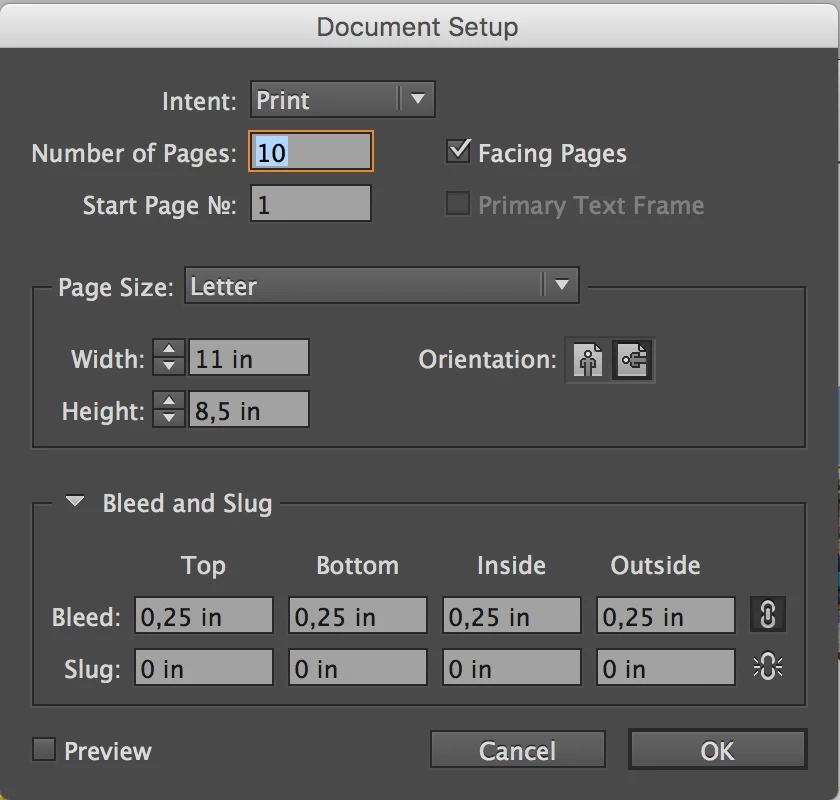Click the Primary Text Frame checkbox

[x=458, y=204]
